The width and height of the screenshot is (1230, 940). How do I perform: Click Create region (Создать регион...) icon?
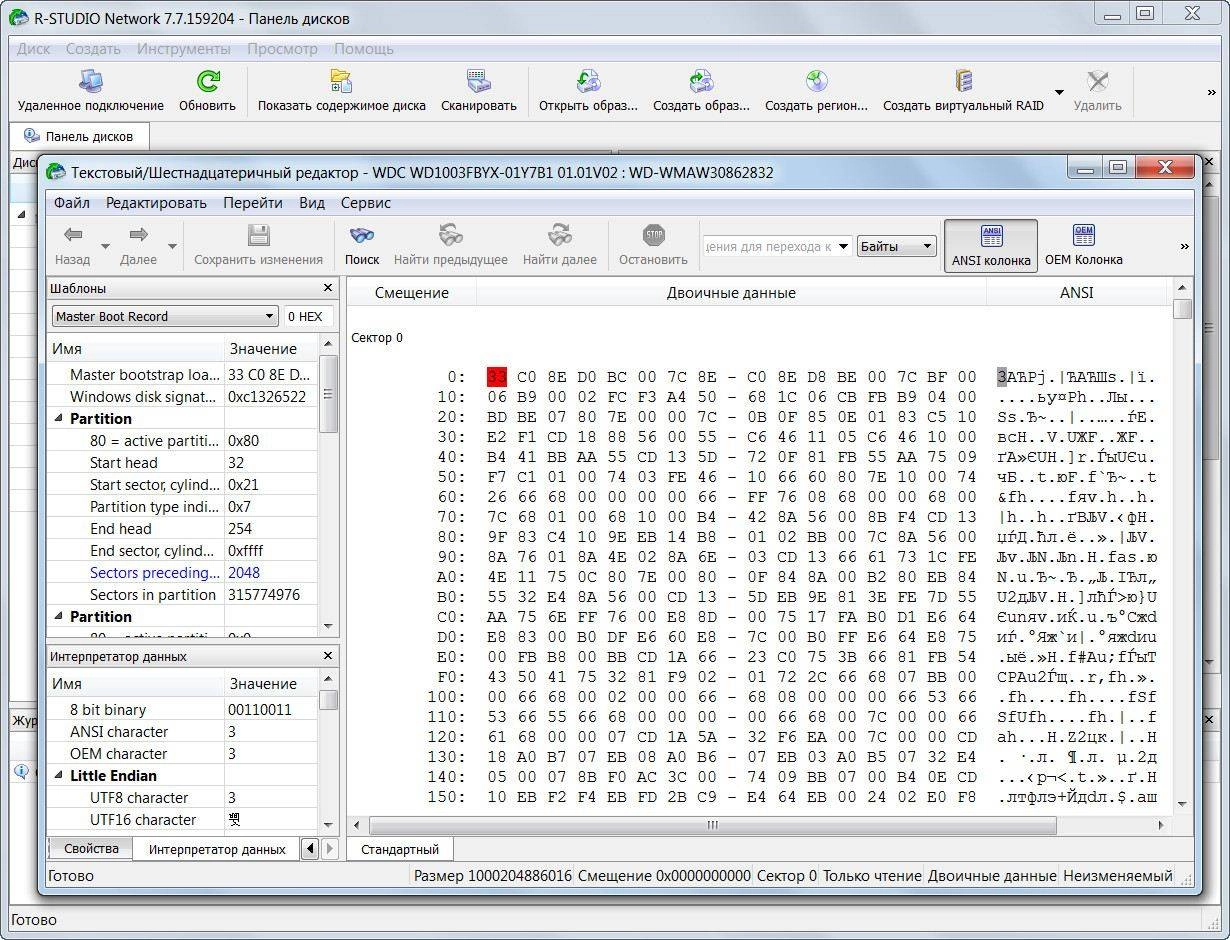coord(816,82)
